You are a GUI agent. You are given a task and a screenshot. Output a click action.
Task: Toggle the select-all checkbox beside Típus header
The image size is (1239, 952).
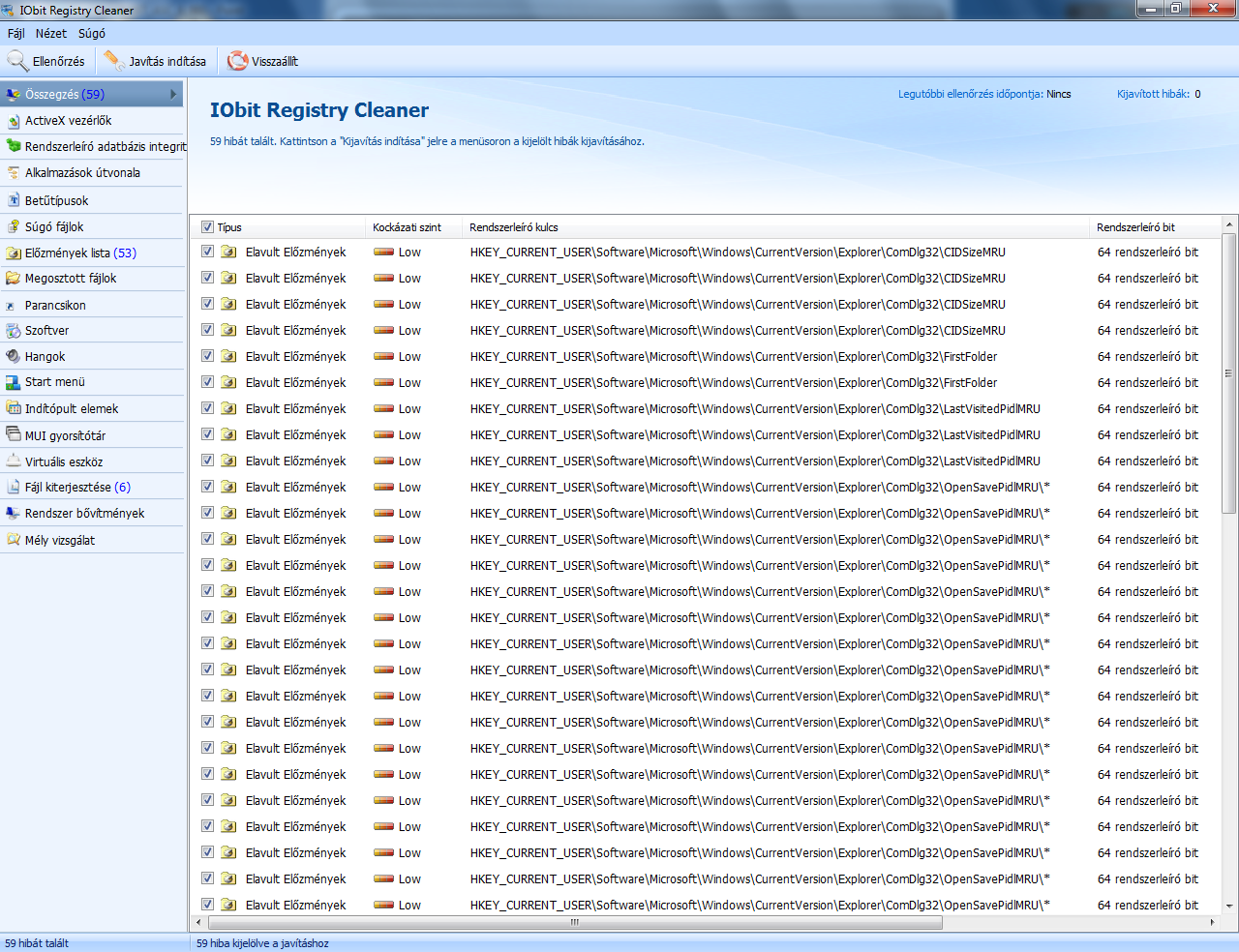pyautogui.click(x=207, y=227)
